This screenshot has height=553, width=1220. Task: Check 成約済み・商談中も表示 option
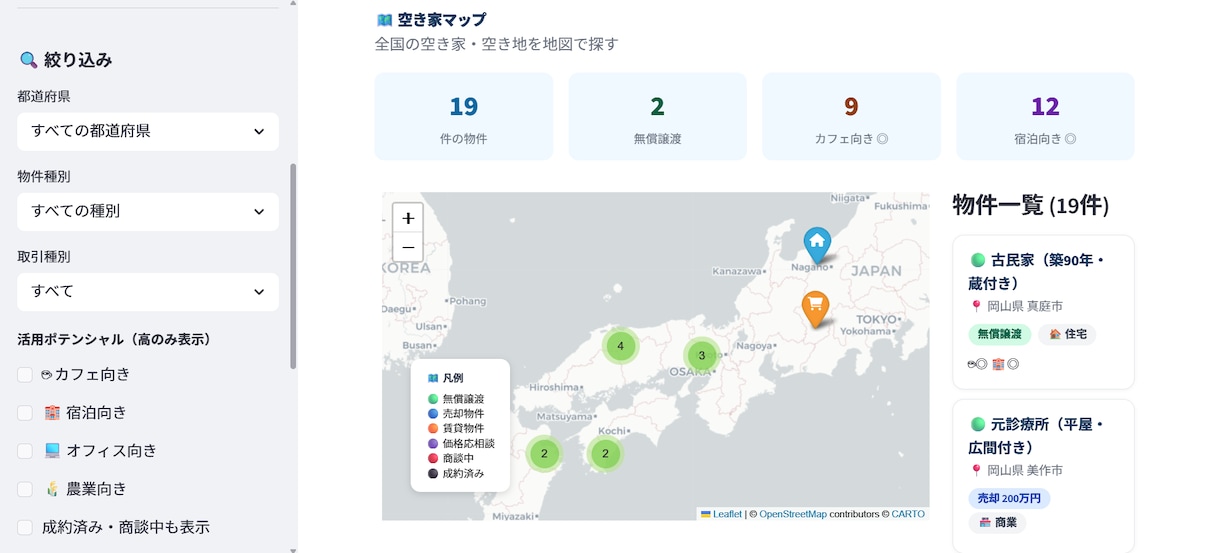click(25, 527)
